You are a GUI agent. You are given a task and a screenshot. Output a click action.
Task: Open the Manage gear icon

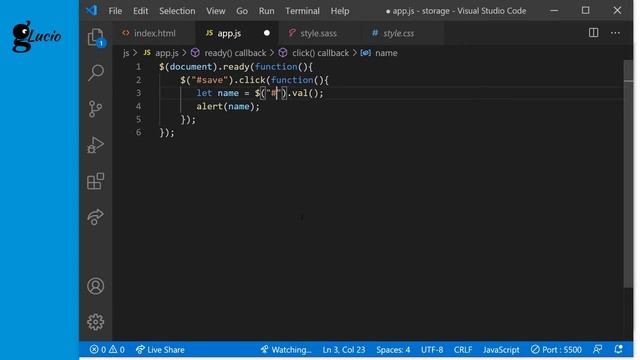pyautogui.click(x=96, y=322)
